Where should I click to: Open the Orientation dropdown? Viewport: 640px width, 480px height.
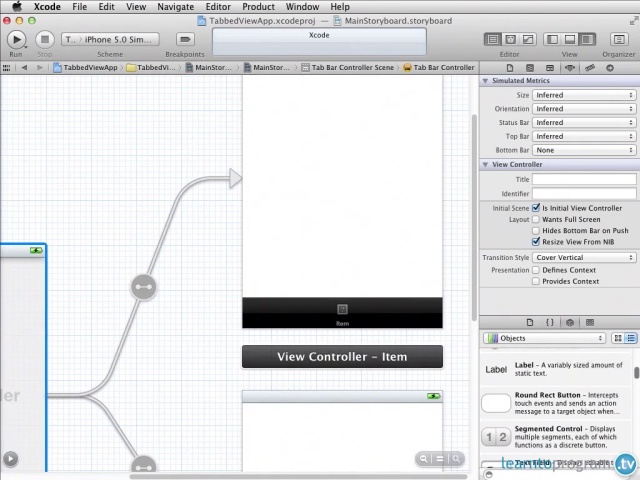[584, 109]
